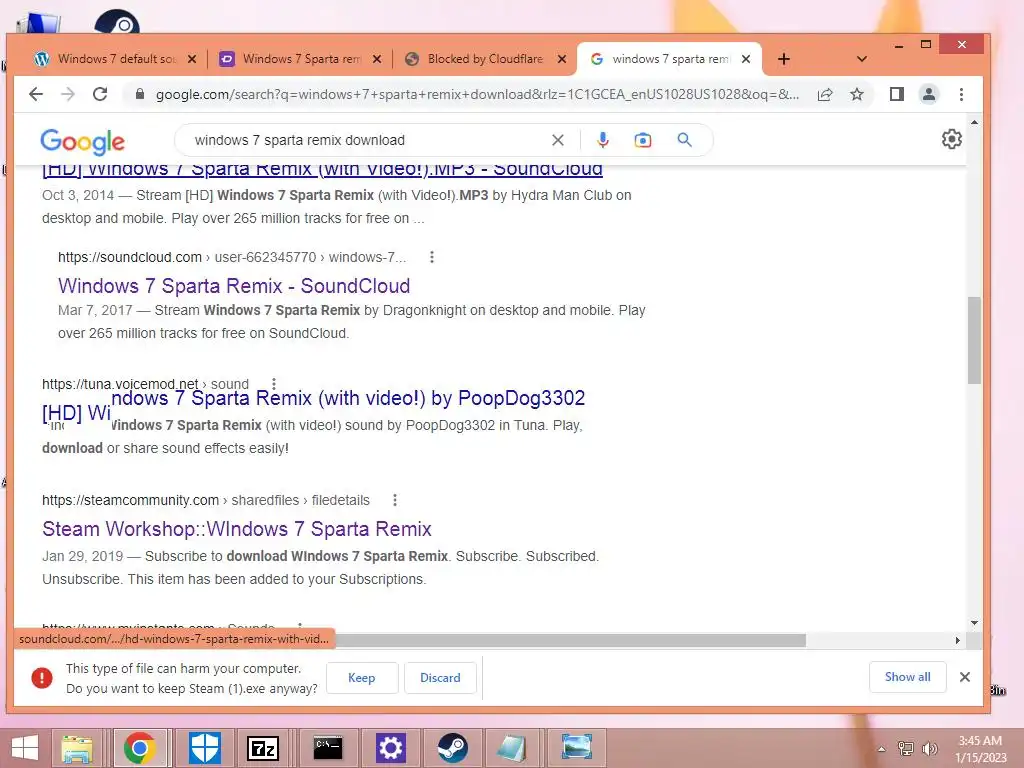The height and width of the screenshot is (768, 1024).
Task: Go back to the previous page
Action: click(x=36, y=94)
